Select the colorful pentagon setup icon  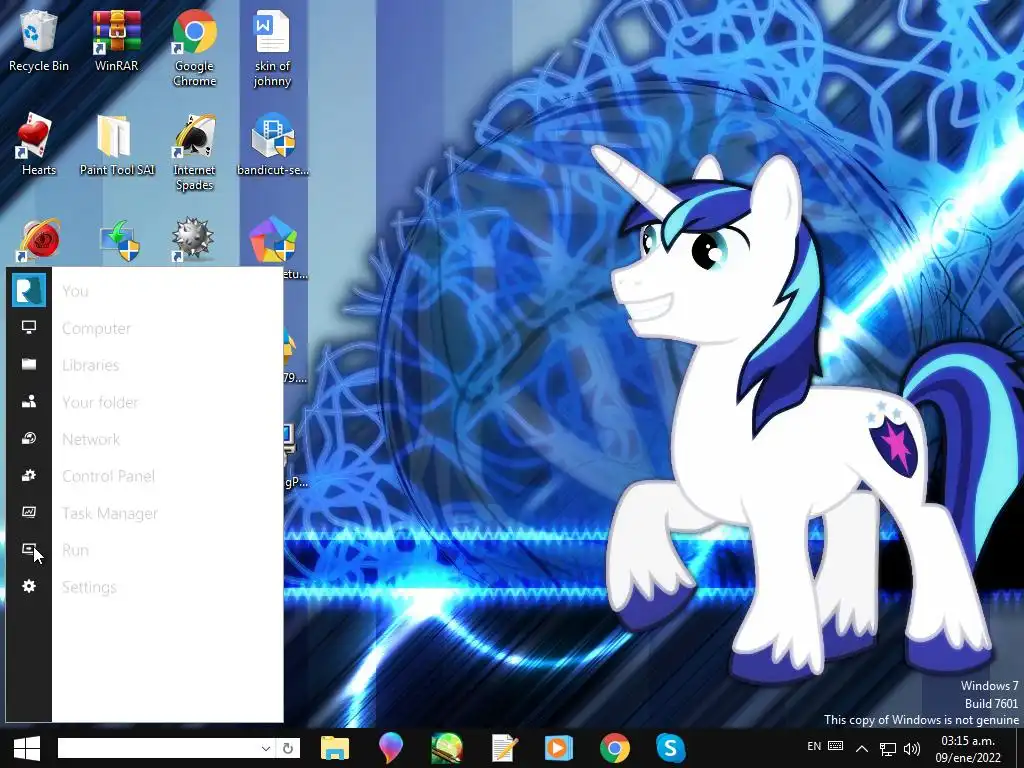[x=272, y=240]
